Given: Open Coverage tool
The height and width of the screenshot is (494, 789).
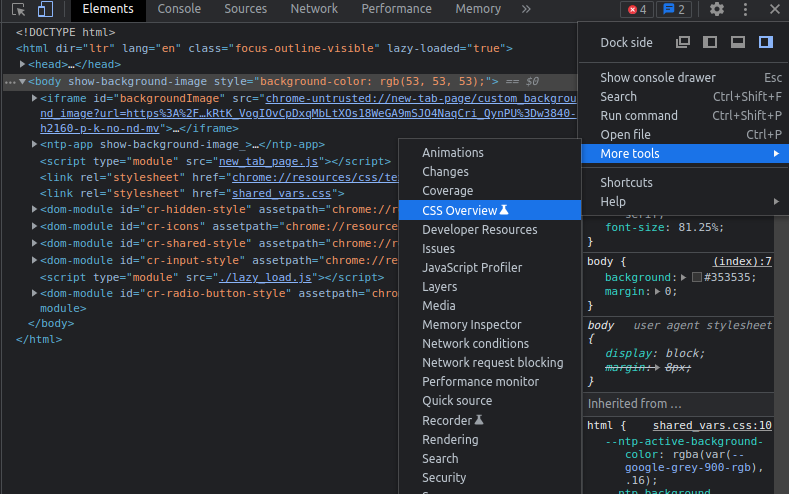Looking at the screenshot, I should [x=490, y=191].
